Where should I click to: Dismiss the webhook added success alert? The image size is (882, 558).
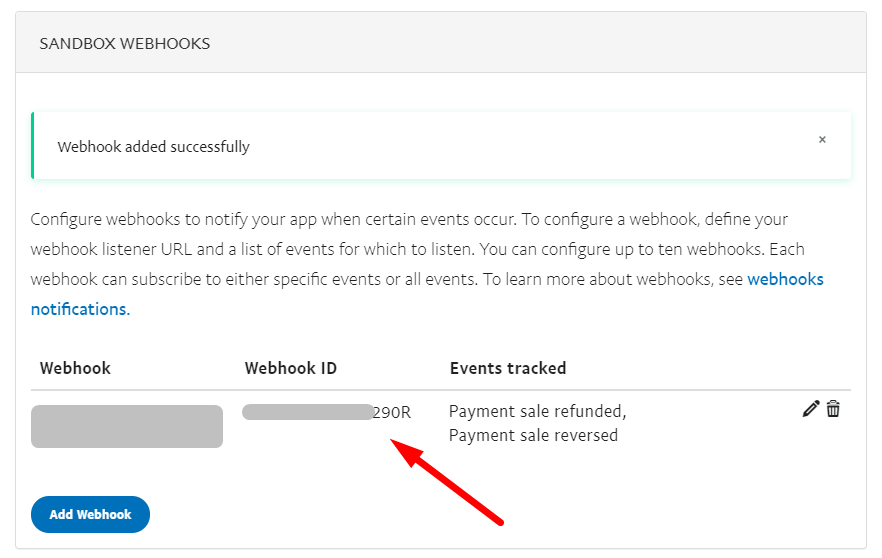[x=822, y=140]
